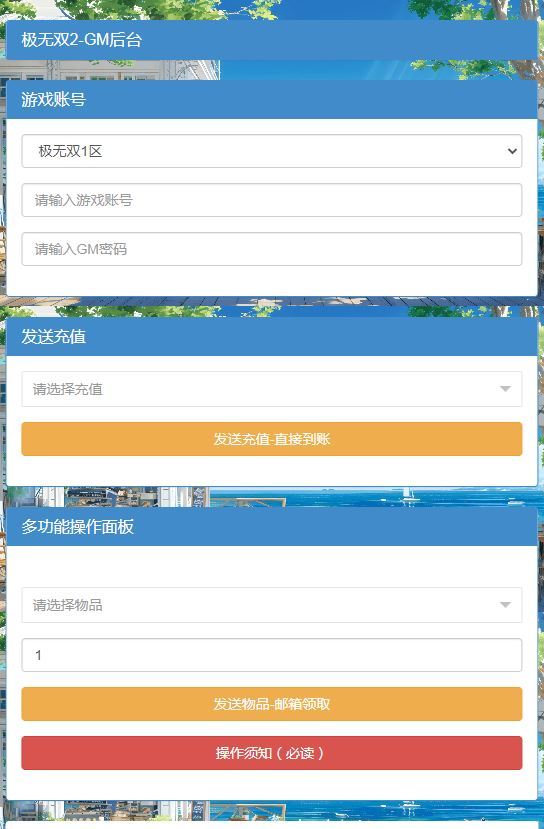This screenshot has width=544, height=829.
Task: Click the 发送充值 panel heading
Action: (x=272, y=336)
